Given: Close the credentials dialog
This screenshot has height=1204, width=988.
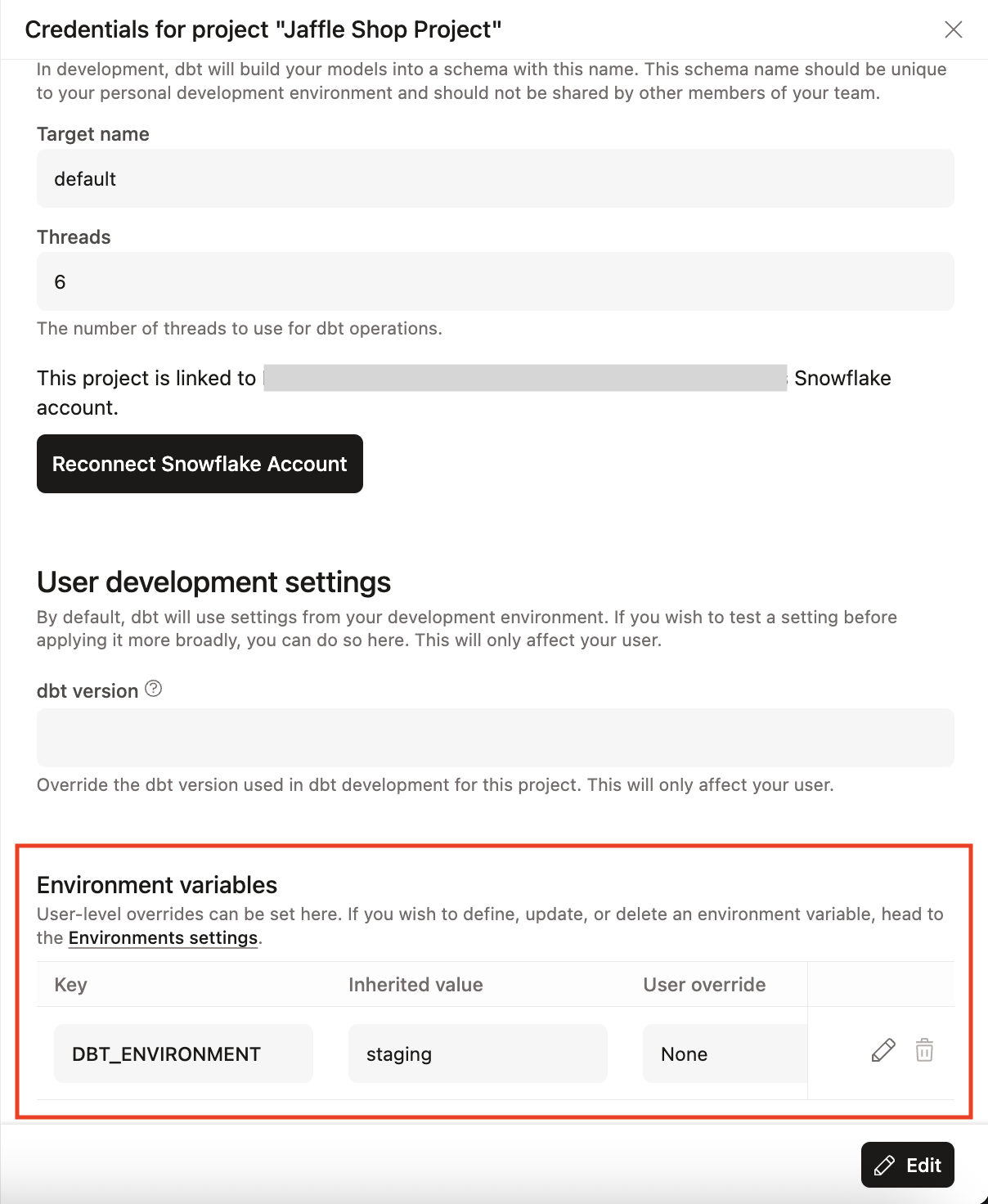Looking at the screenshot, I should coord(954,29).
